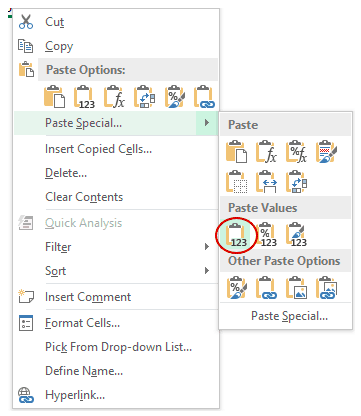Click the Paste icon in Paste Options row
361x416 pixels.
click(54, 97)
